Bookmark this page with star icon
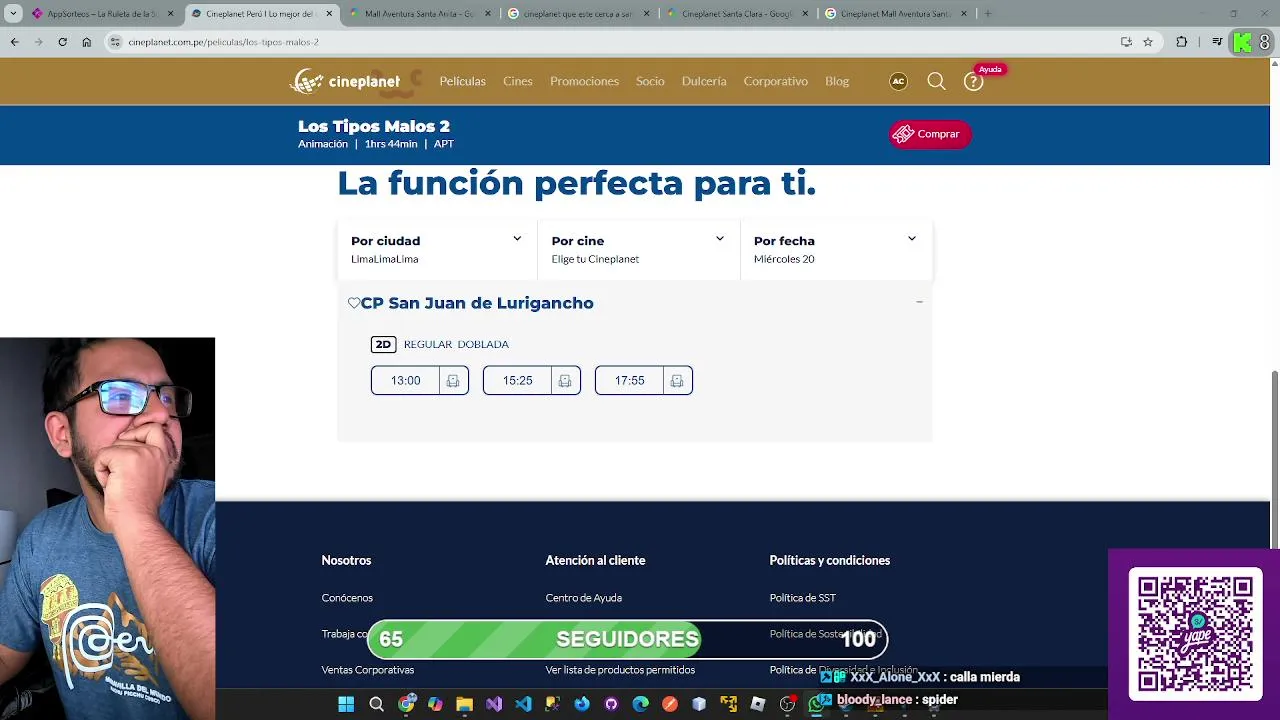The height and width of the screenshot is (720, 1280). pos(1148,42)
